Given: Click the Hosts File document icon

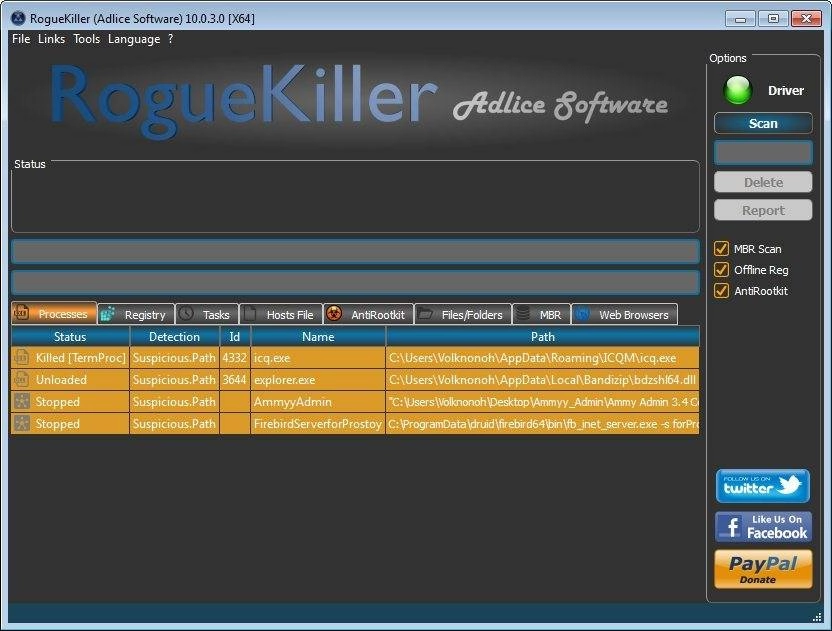Looking at the screenshot, I should [250, 314].
